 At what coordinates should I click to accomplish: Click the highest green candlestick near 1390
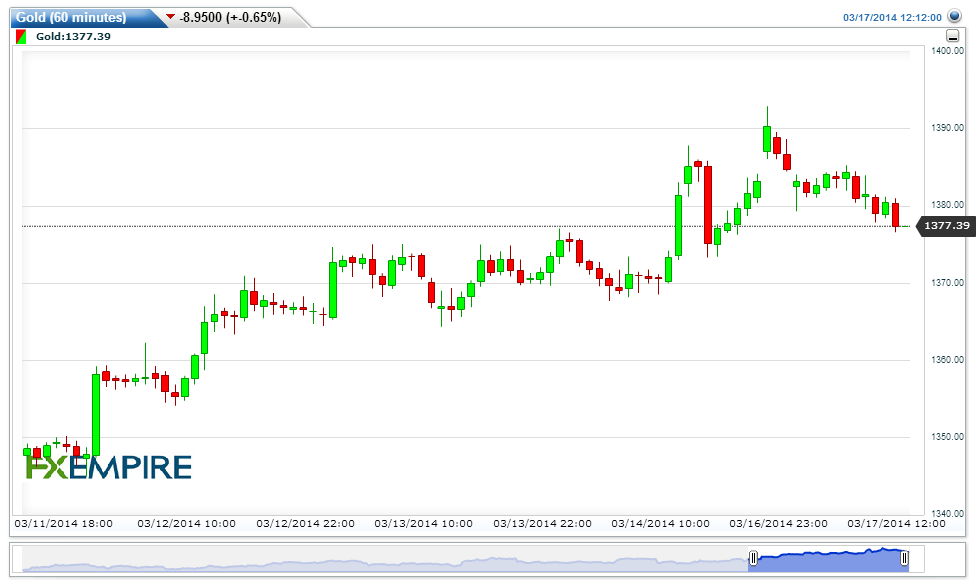(767, 139)
